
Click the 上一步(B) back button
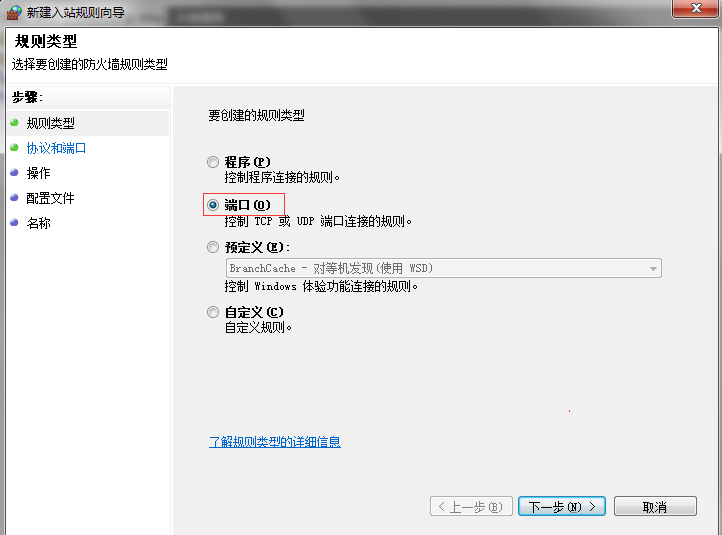coord(471,506)
